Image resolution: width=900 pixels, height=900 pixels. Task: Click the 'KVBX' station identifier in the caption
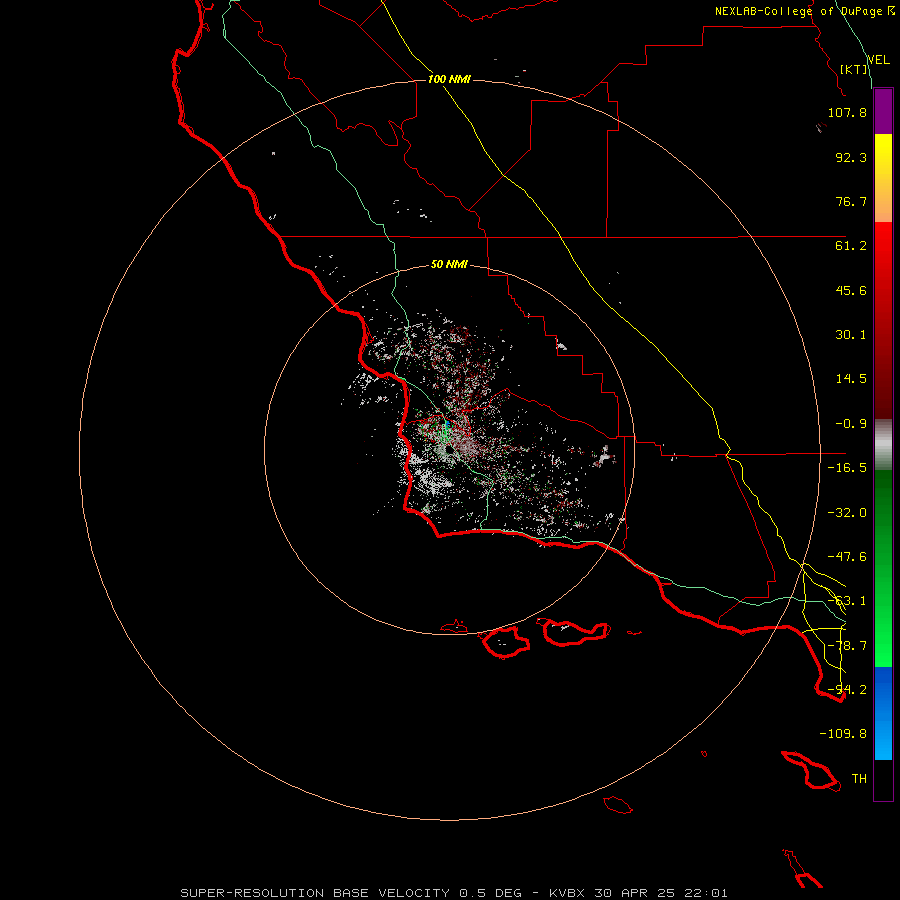[x=567, y=893]
